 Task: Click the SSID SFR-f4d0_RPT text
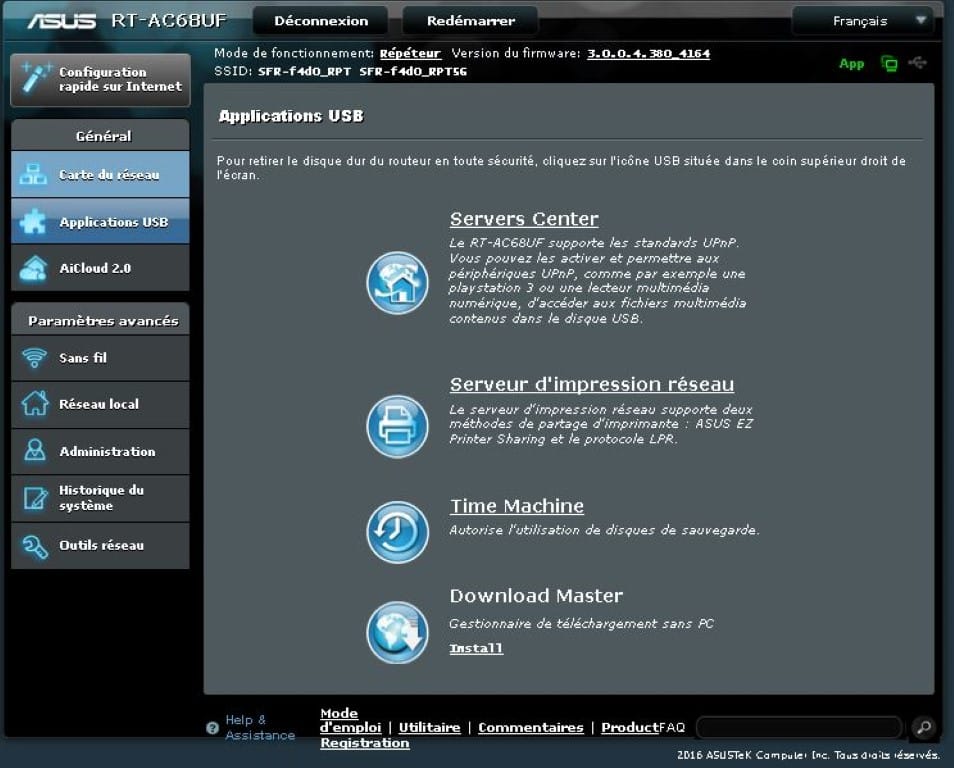pos(304,71)
